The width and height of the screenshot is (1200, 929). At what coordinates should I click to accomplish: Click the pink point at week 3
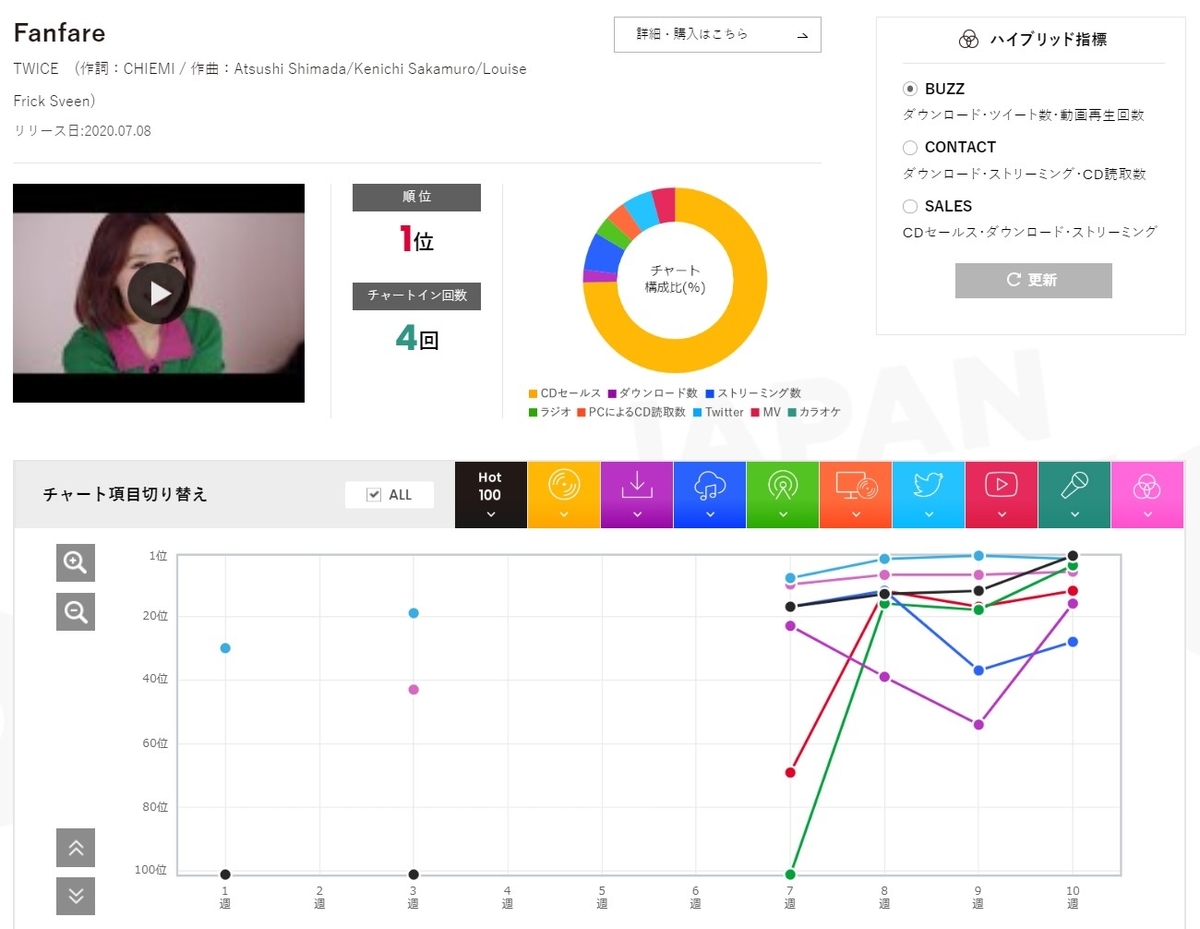coord(413,689)
